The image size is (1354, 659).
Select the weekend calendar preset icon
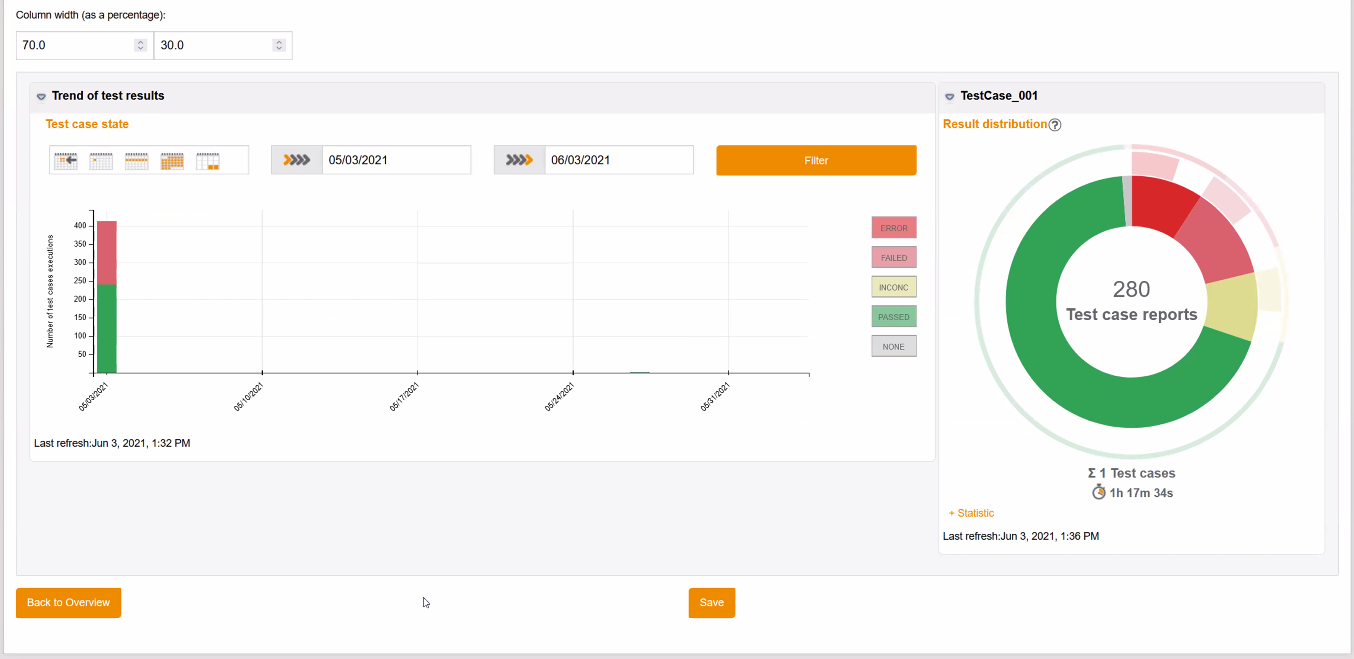point(207,160)
